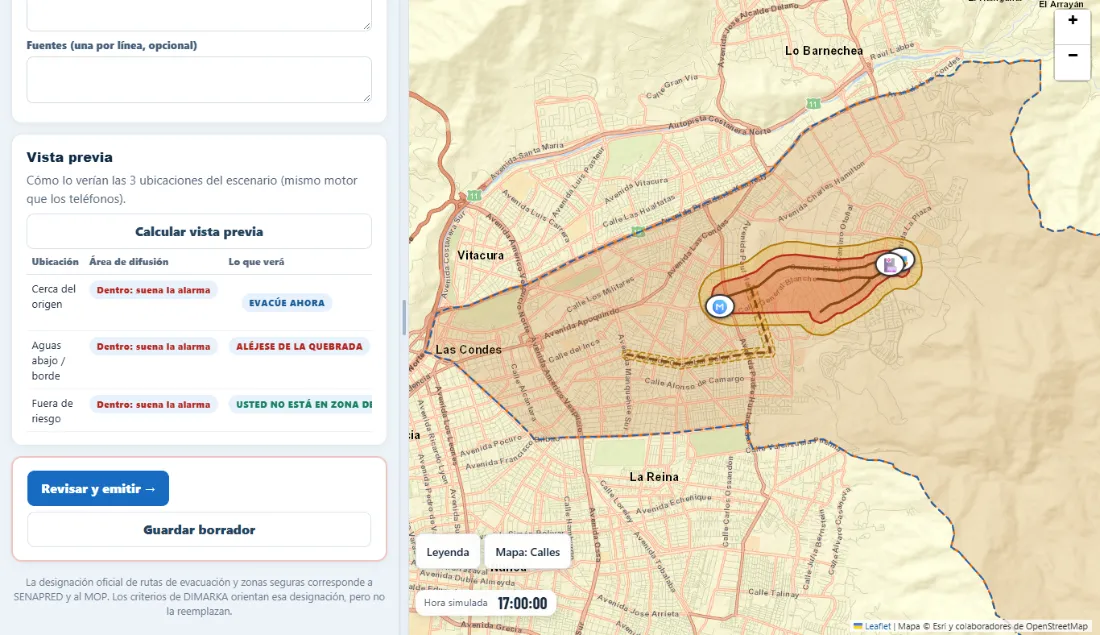Click the Fuentes (una por línea, opcional) label
This screenshot has height=635, width=1100.
(112, 46)
